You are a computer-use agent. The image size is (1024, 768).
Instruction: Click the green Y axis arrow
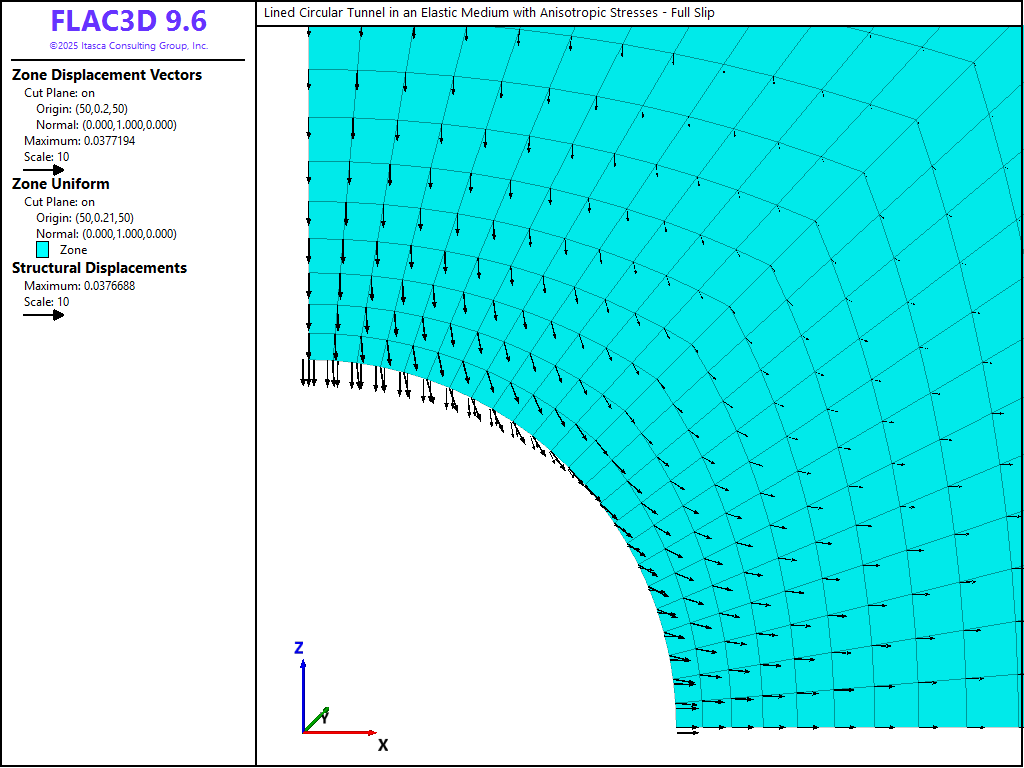click(x=318, y=719)
